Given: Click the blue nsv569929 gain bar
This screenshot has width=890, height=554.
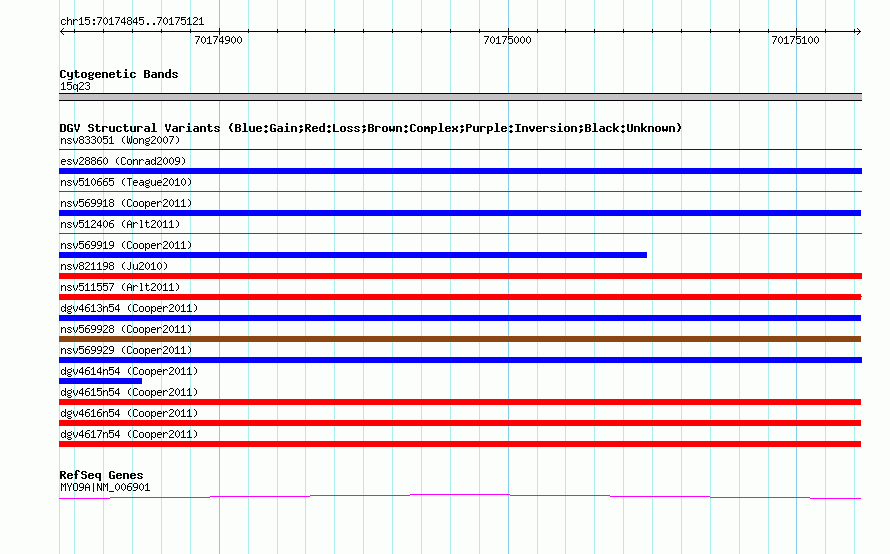Looking at the screenshot, I should click(x=460, y=360).
